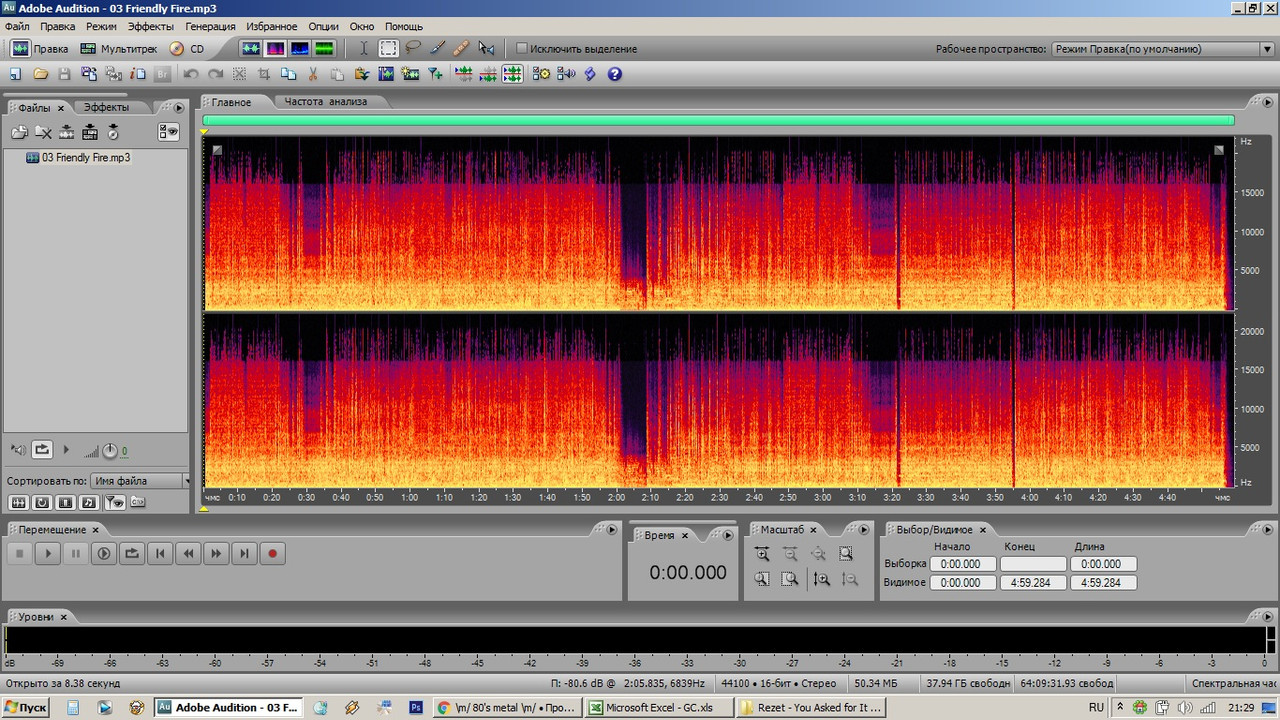Click the Windows 'Пуск' start button
Screen dimensions: 1280x720
[x=25, y=707]
